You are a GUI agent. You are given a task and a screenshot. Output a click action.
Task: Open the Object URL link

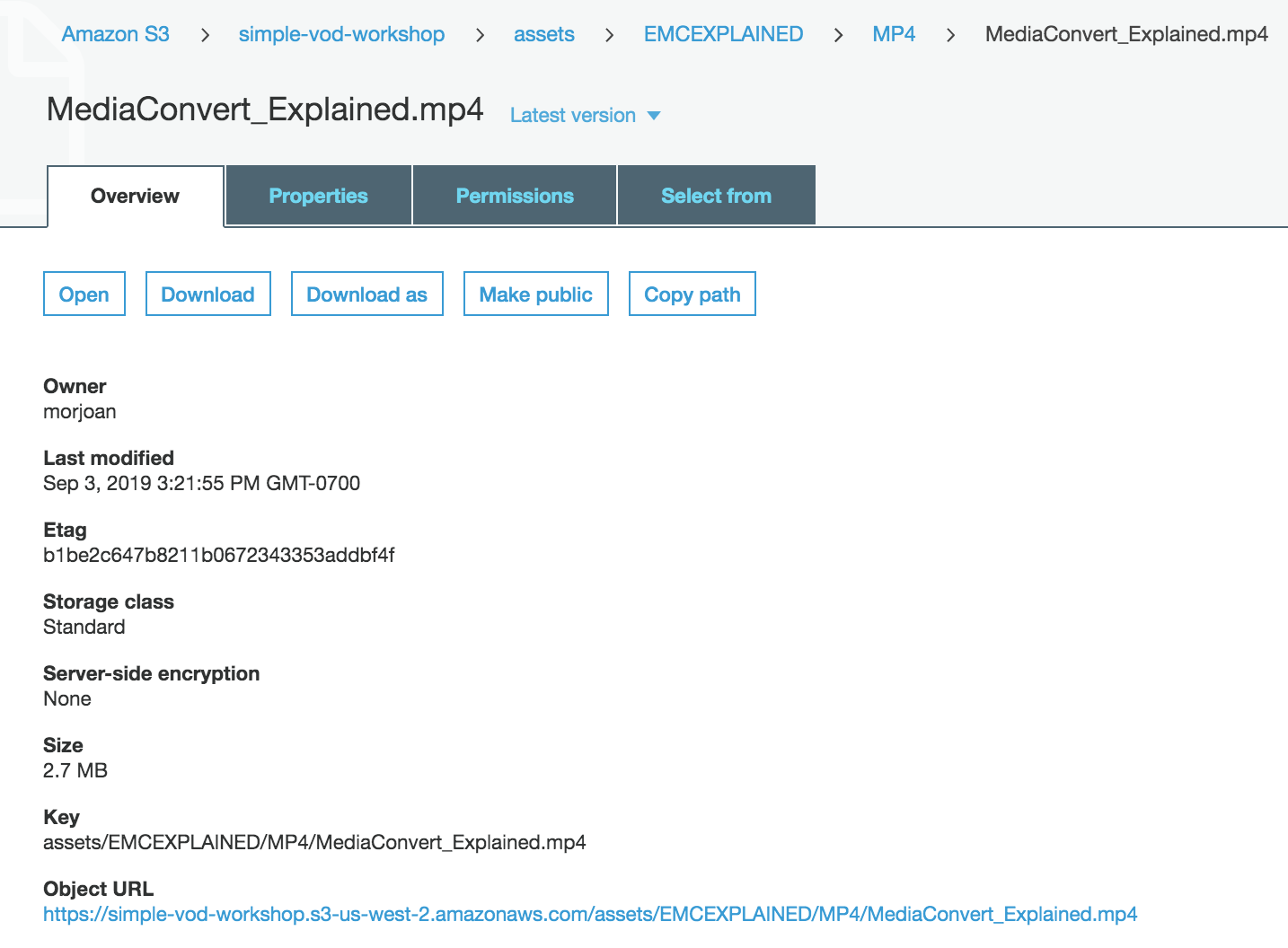point(590,914)
